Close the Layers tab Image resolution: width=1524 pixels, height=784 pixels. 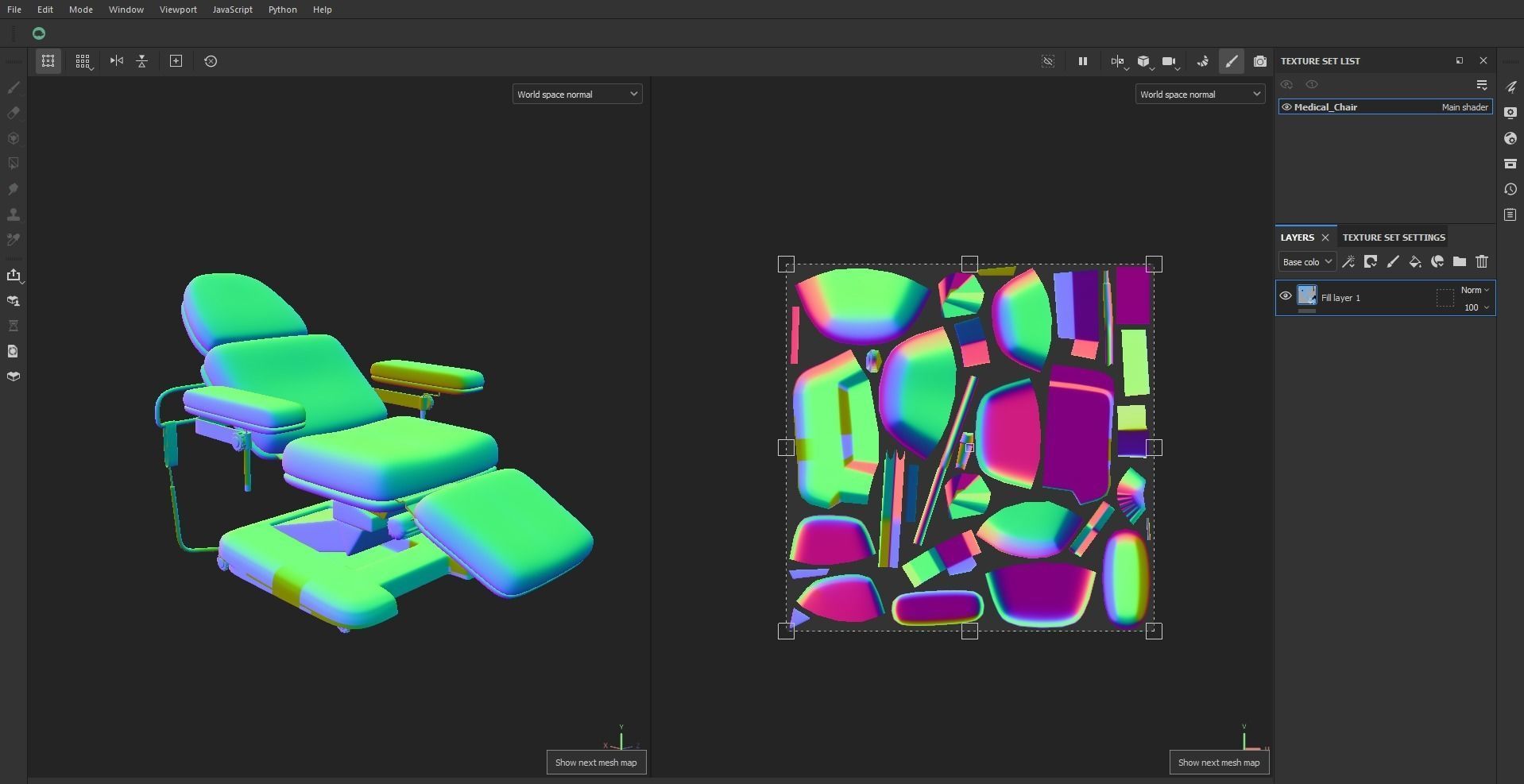(1325, 238)
